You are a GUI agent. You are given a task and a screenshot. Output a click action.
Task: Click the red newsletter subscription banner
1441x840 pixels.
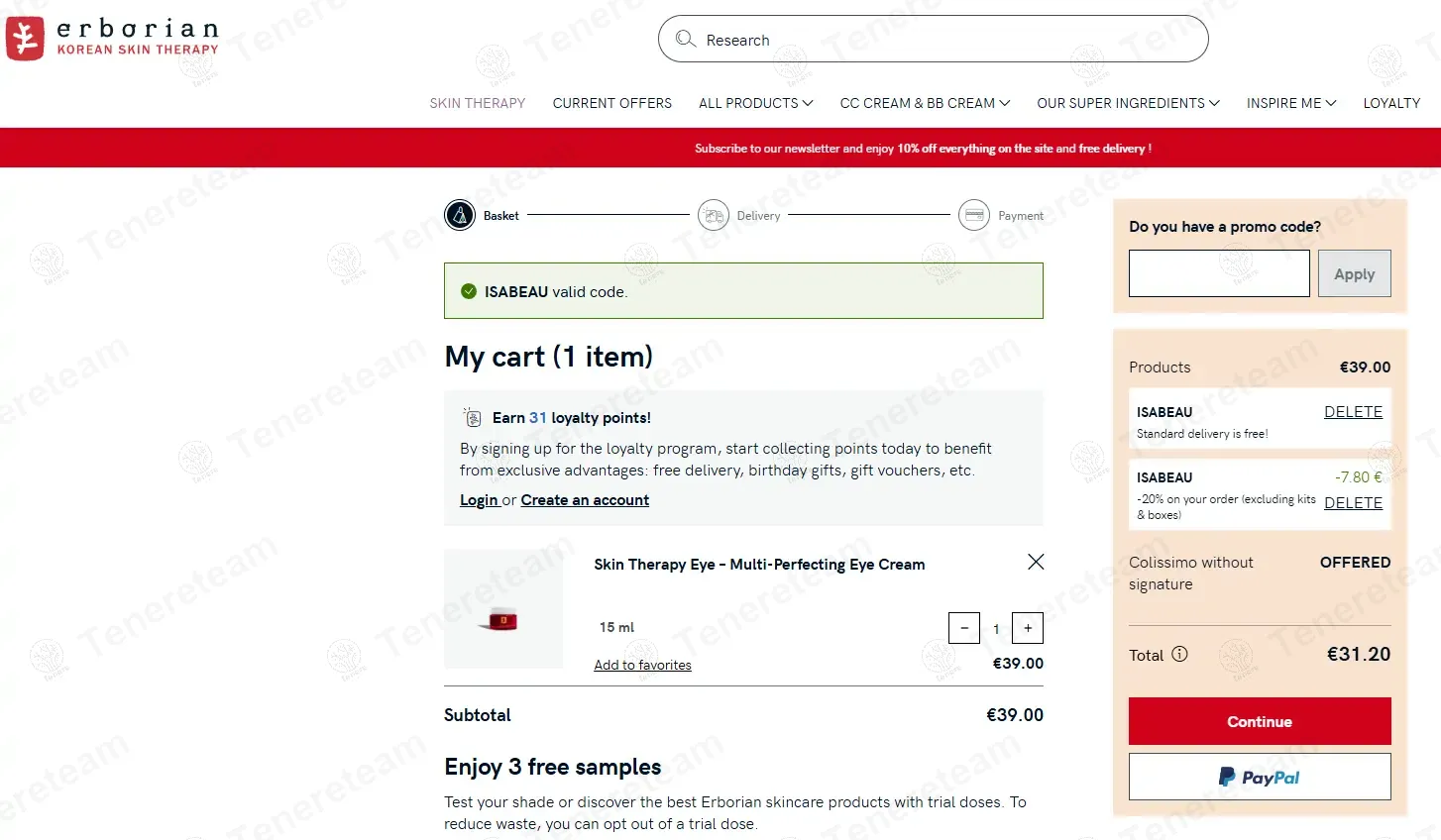(720, 148)
